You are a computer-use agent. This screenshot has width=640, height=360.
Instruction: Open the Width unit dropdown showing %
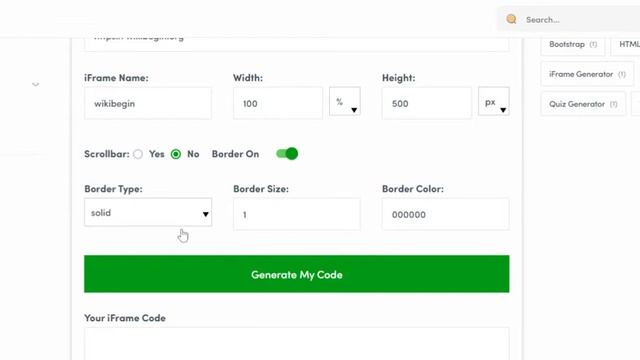point(345,102)
